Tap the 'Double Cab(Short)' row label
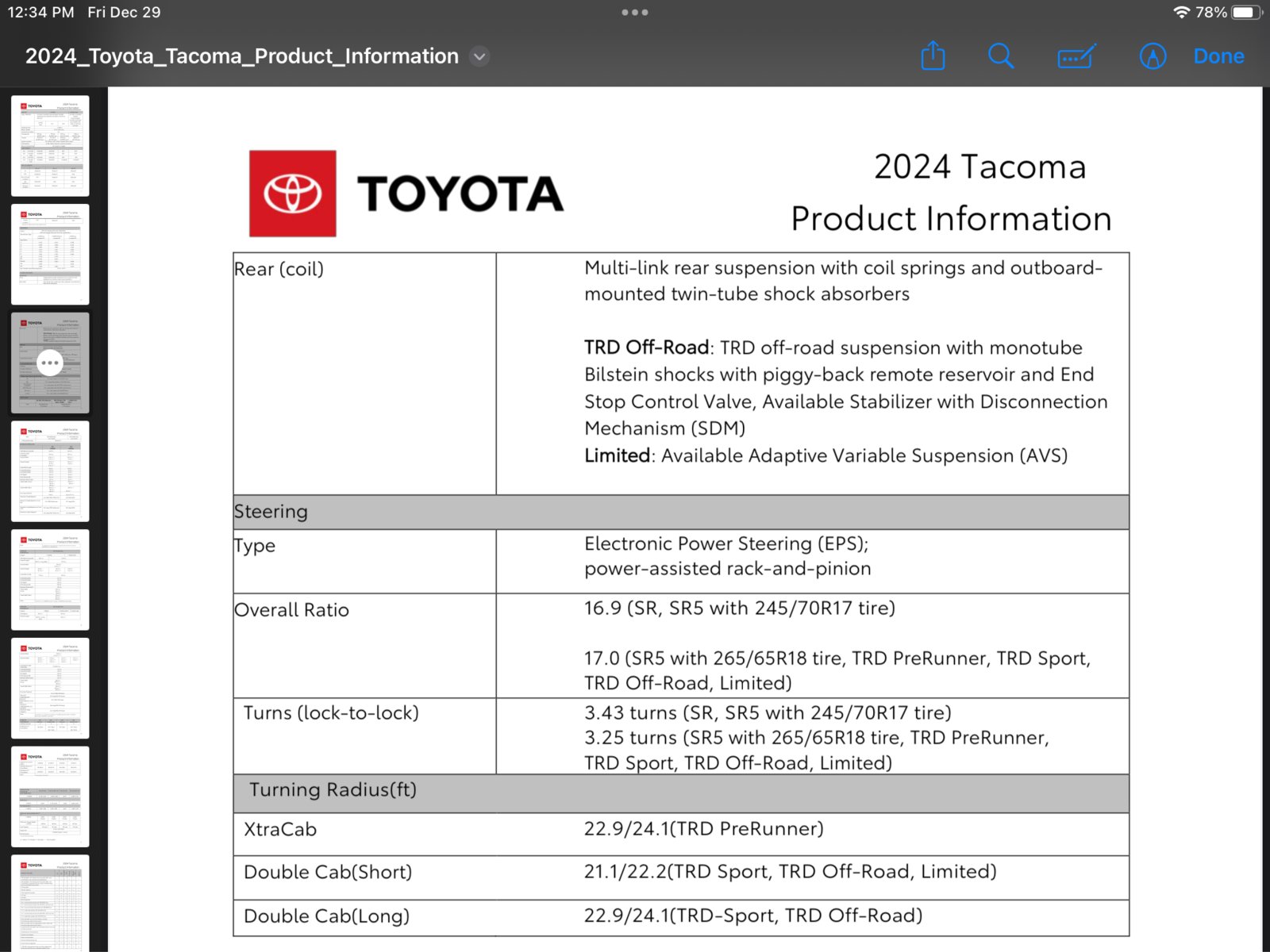 tap(328, 872)
